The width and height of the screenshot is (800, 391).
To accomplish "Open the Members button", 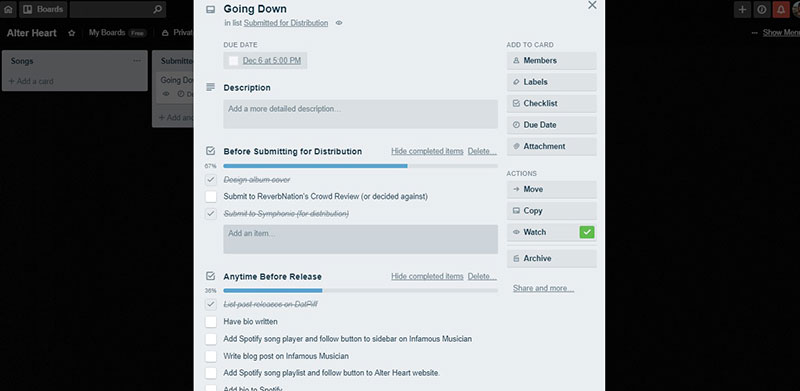I will pyautogui.click(x=552, y=61).
